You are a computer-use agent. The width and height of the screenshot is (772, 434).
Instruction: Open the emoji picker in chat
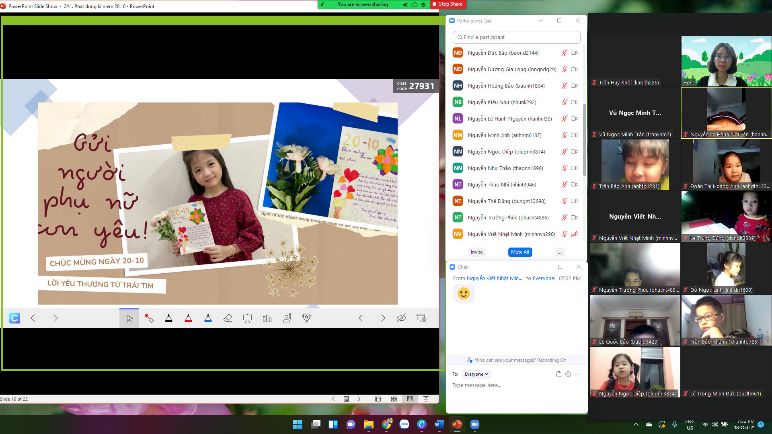tap(567, 374)
